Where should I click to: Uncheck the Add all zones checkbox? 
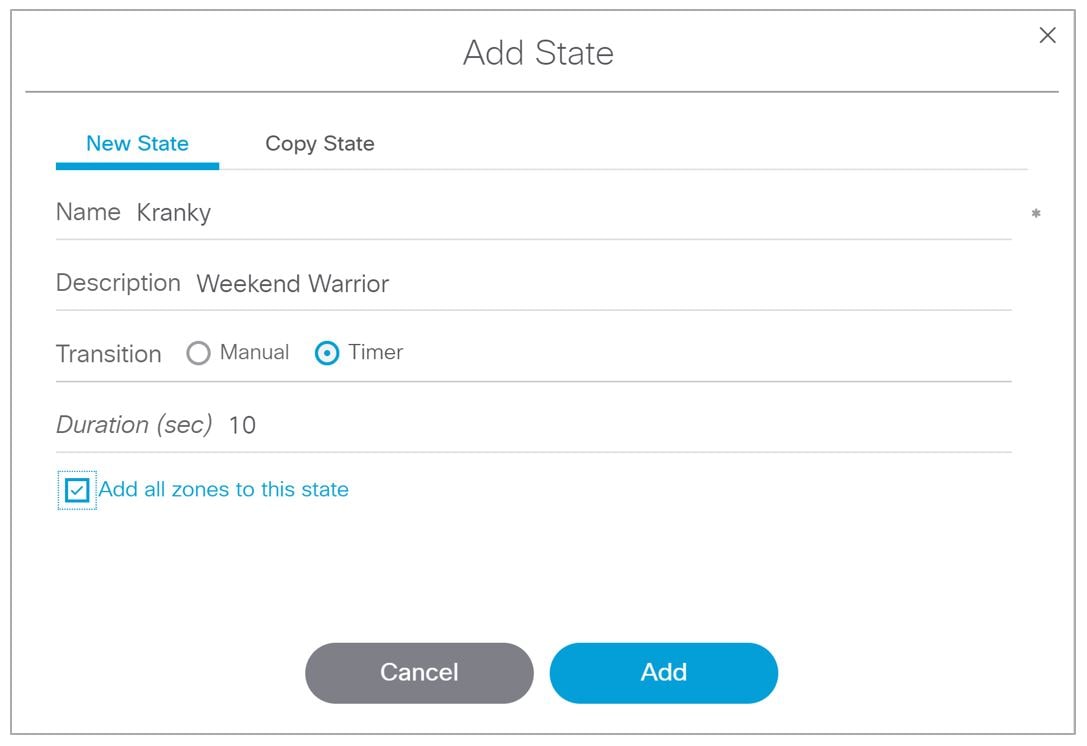coord(77,490)
